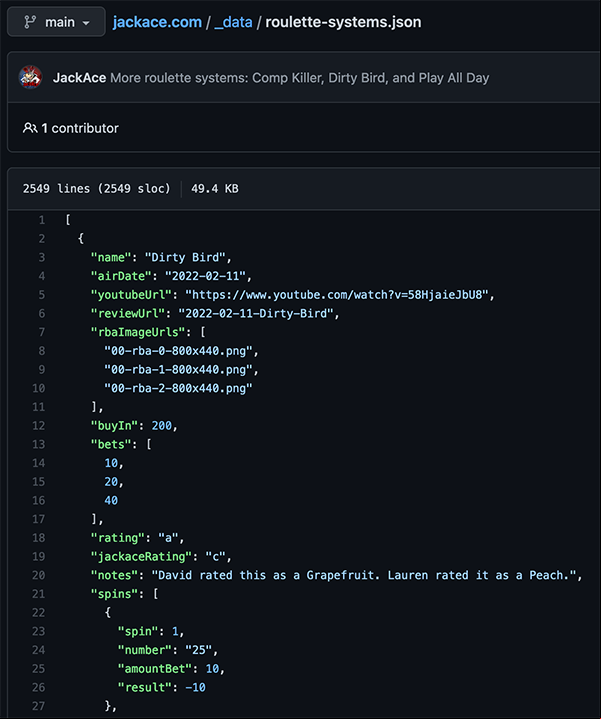
Task: Open the main branch dropdown
Action: tap(56, 22)
